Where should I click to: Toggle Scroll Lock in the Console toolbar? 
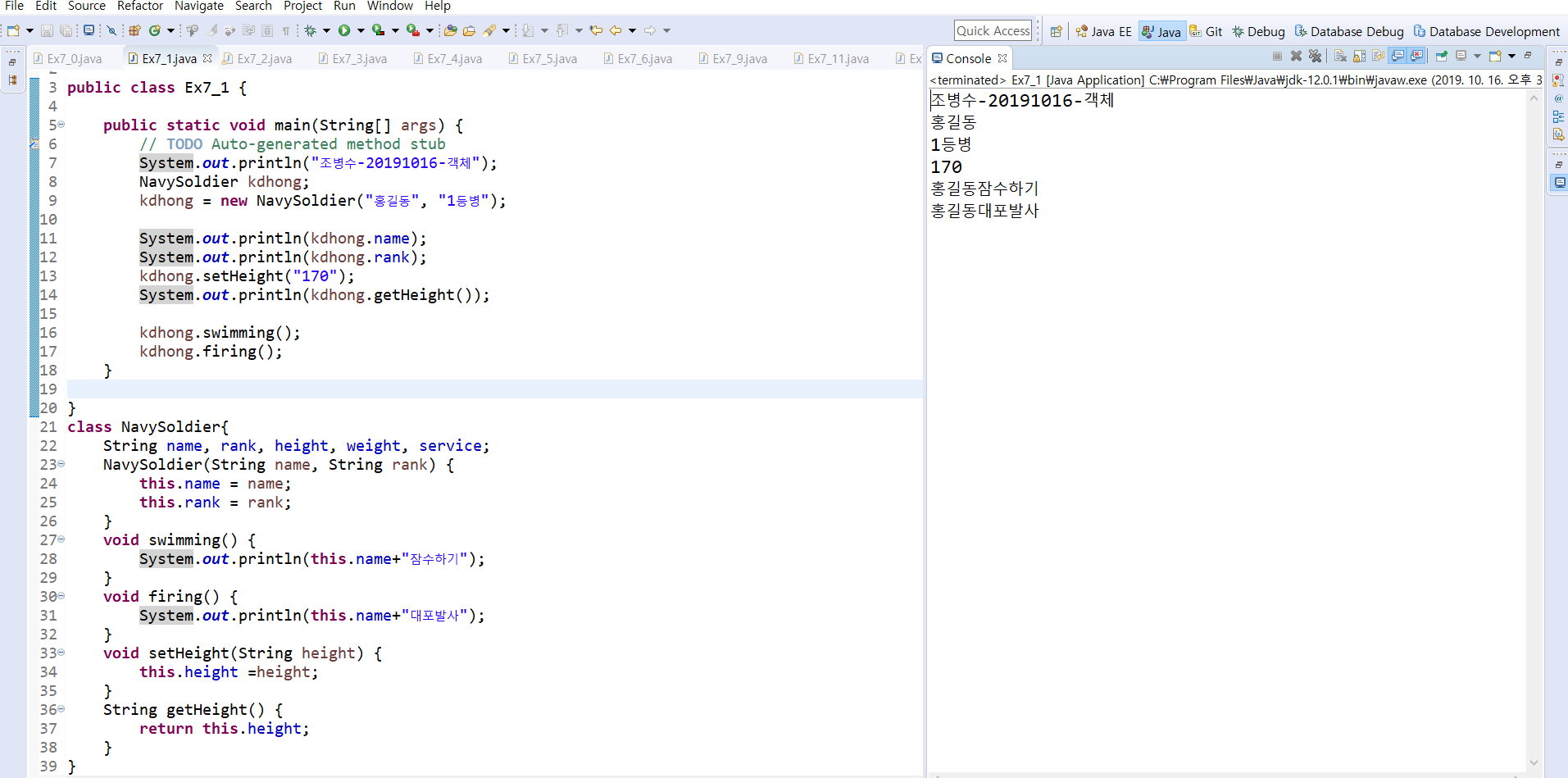pos(1359,56)
